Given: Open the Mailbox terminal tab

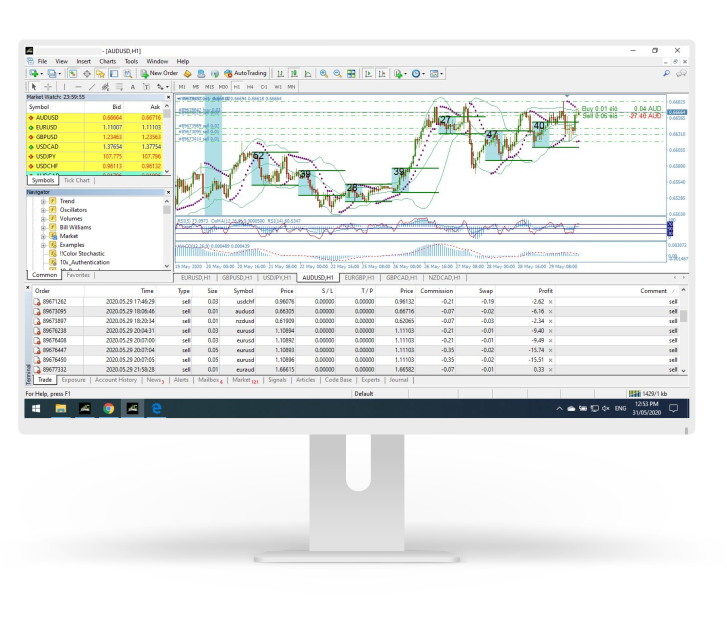Looking at the screenshot, I should coord(210,380).
